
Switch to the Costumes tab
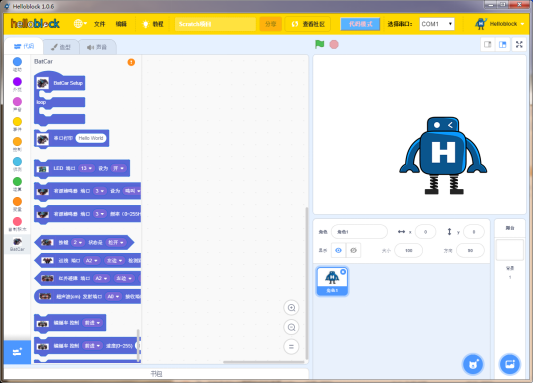(x=61, y=47)
